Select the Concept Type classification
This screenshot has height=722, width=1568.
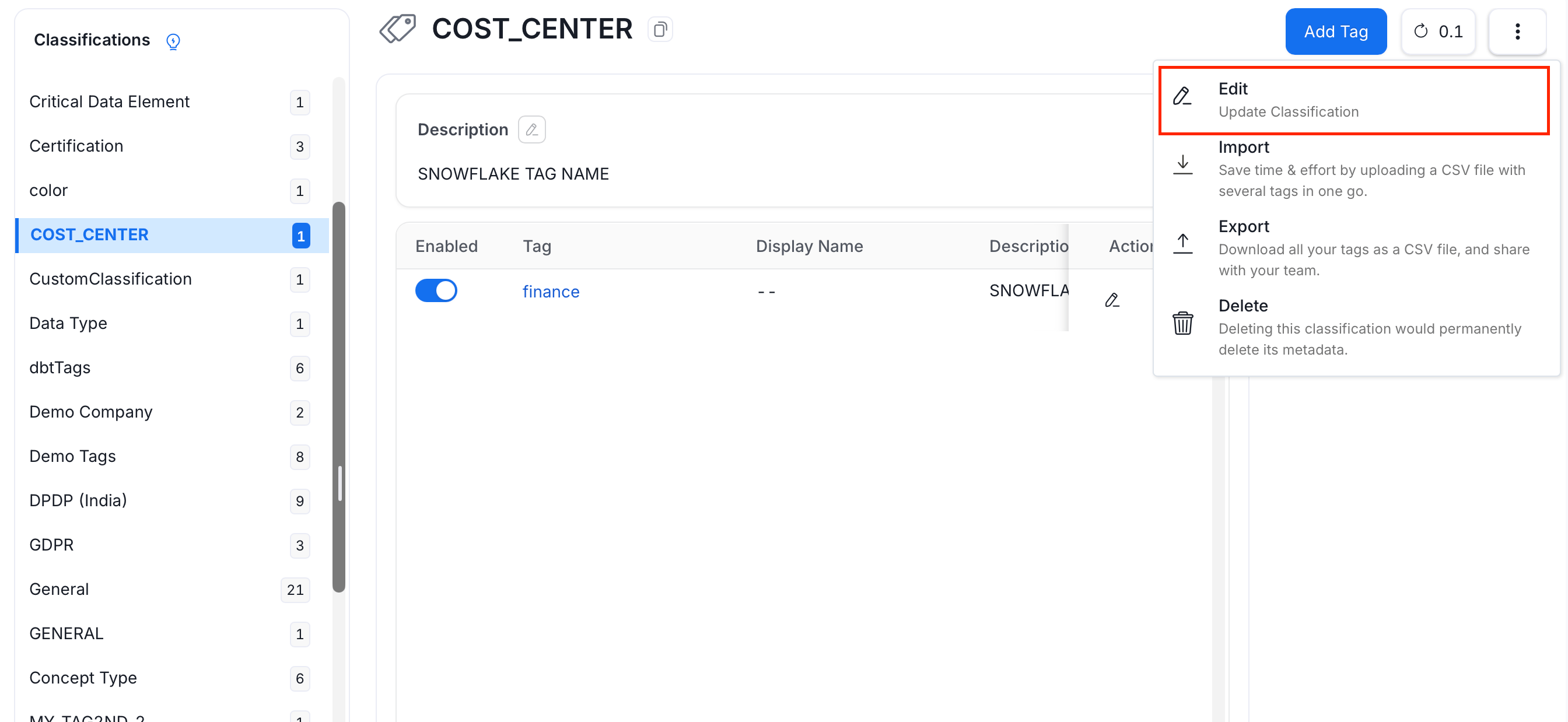tap(171, 678)
